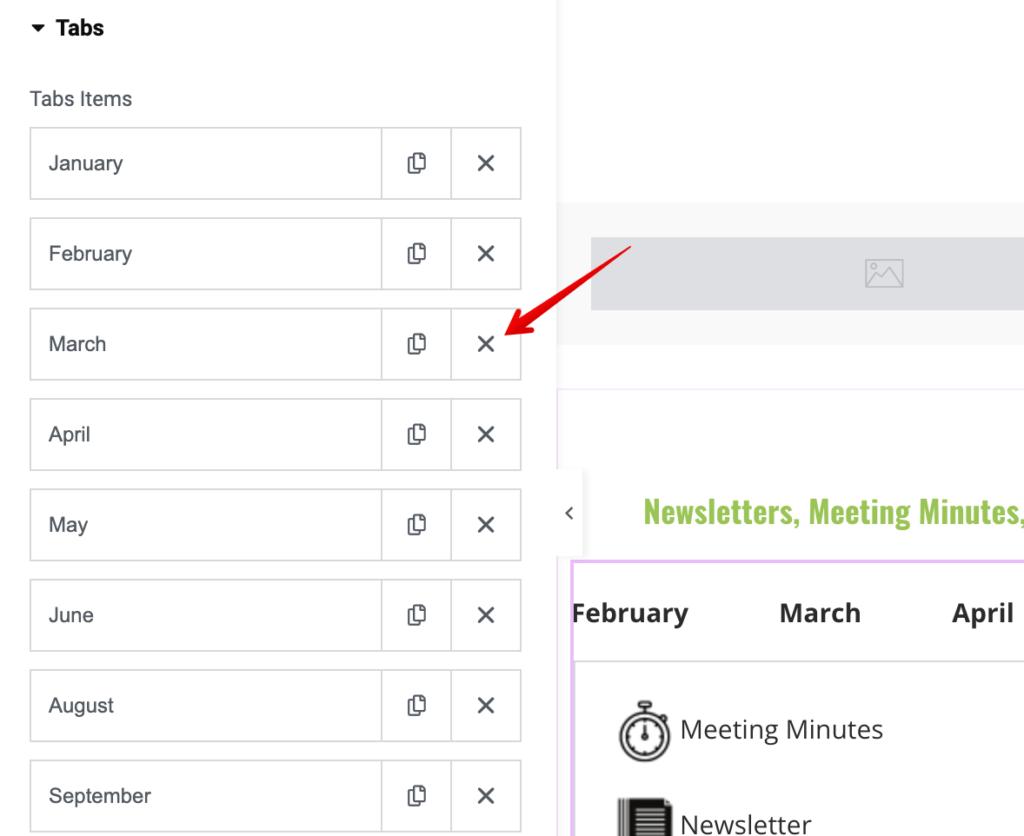Remove the August tab item
Viewport: 1024px width, 836px height.
(x=486, y=705)
